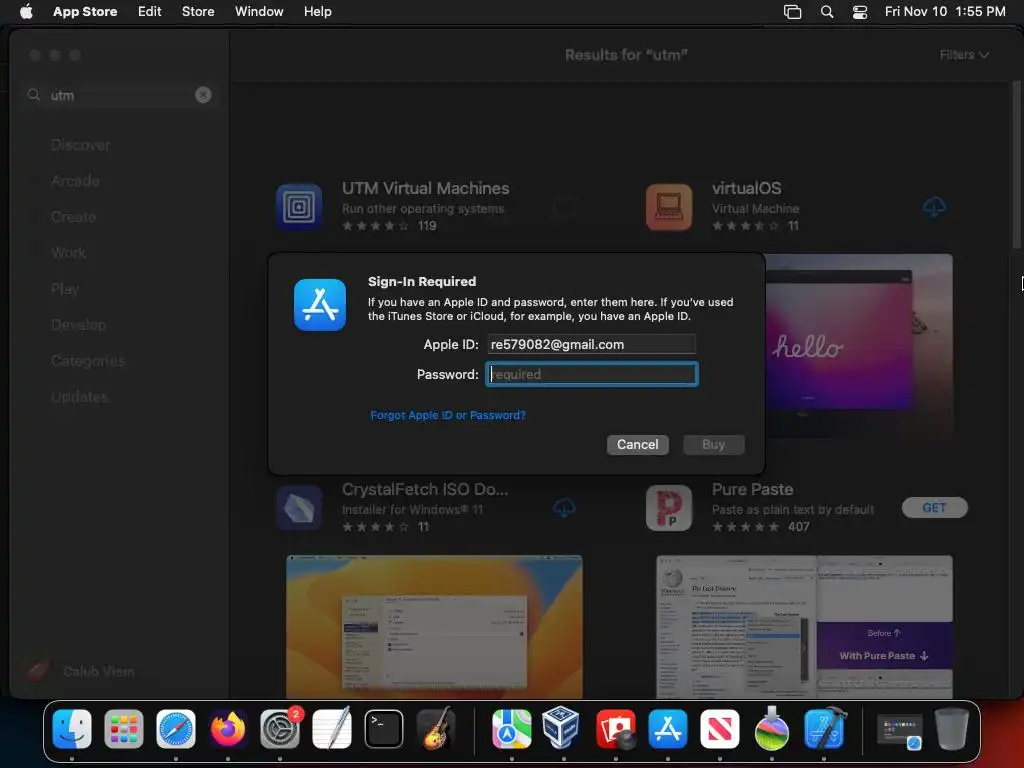Select Updates in the sidebar
This screenshot has width=1024, height=768.
point(80,396)
